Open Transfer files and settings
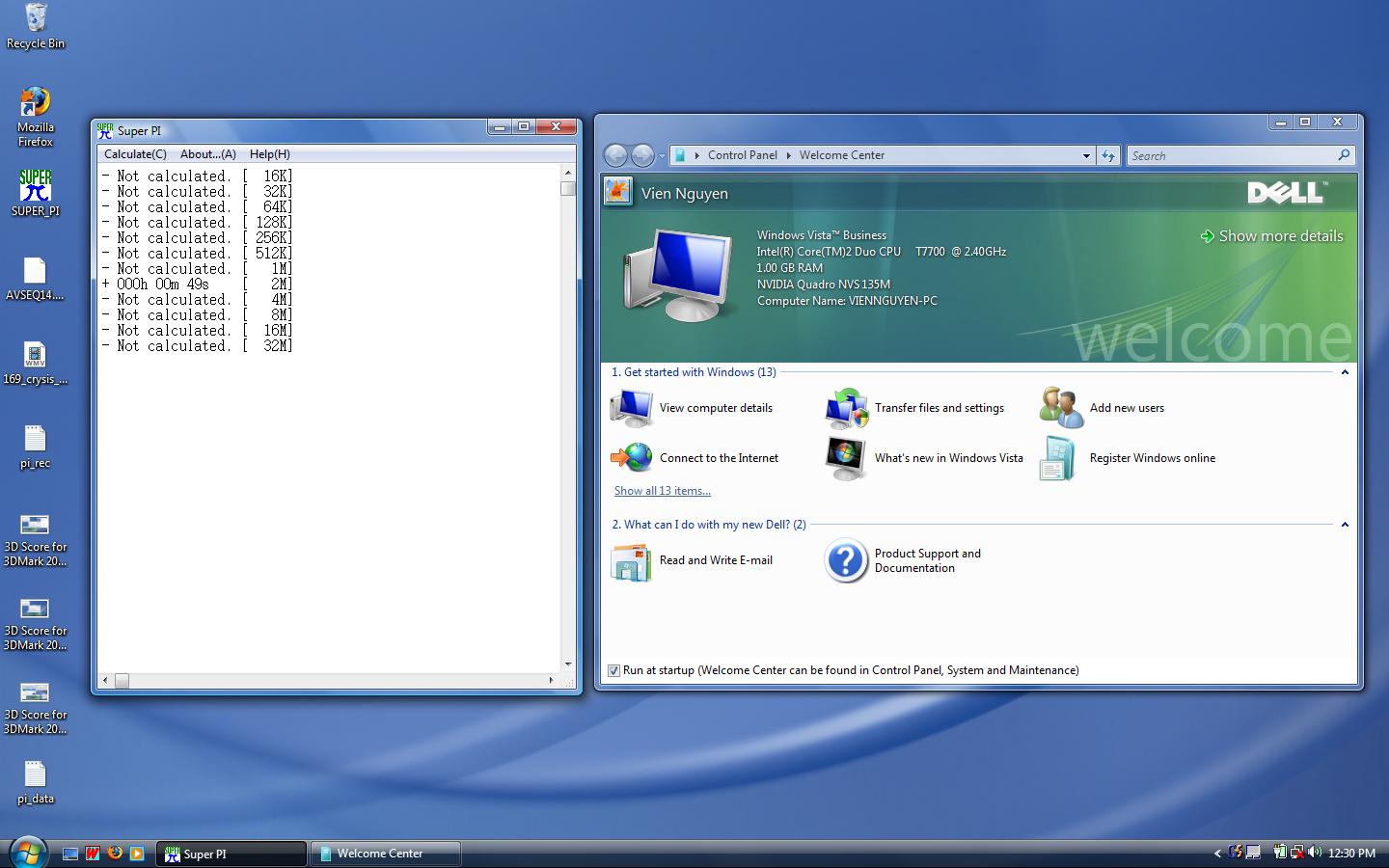The image size is (1389, 868). tap(914, 408)
